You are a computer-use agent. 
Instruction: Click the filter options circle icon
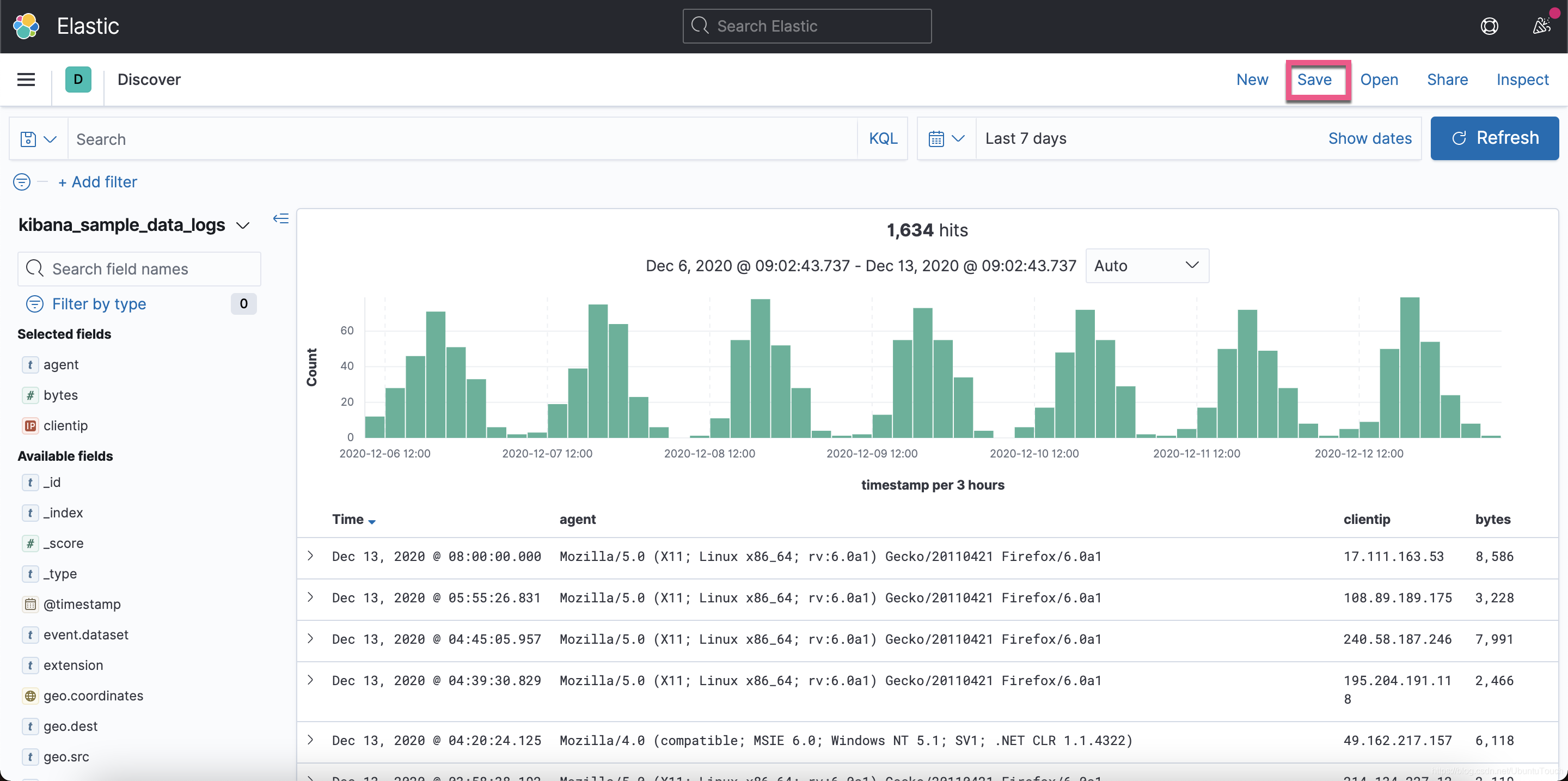pos(22,182)
